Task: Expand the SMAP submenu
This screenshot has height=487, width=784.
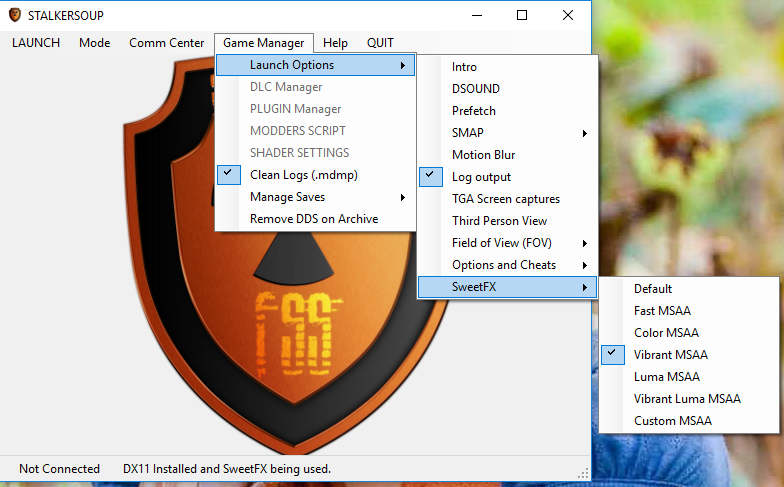Action: [x=508, y=133]
